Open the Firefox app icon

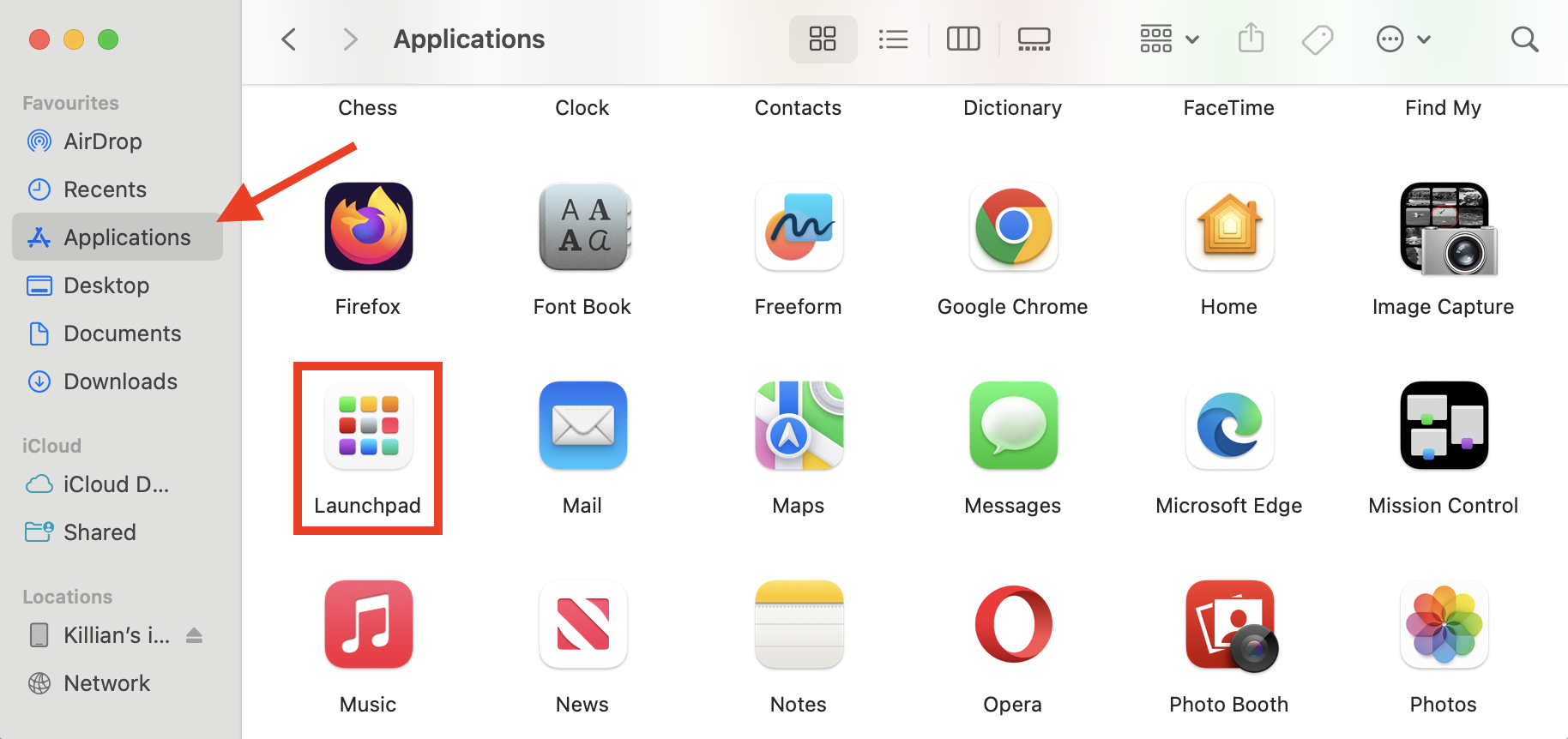coord(368,226)
